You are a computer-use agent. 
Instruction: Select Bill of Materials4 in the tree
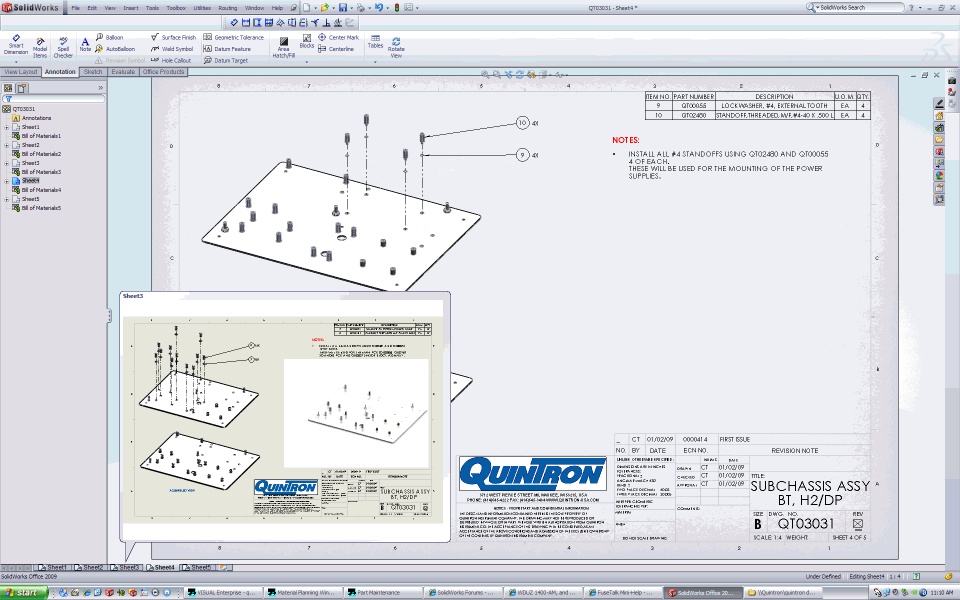click(x=37, y=190)
